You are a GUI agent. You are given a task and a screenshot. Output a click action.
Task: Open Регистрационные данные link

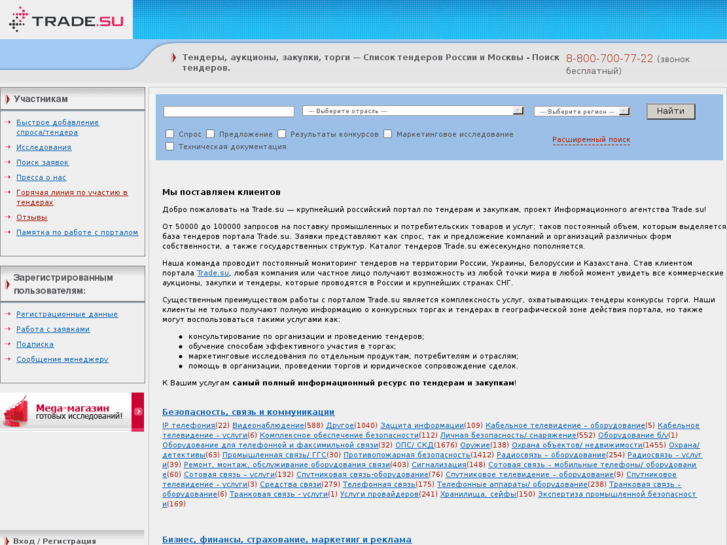click(x=67, y=314)
